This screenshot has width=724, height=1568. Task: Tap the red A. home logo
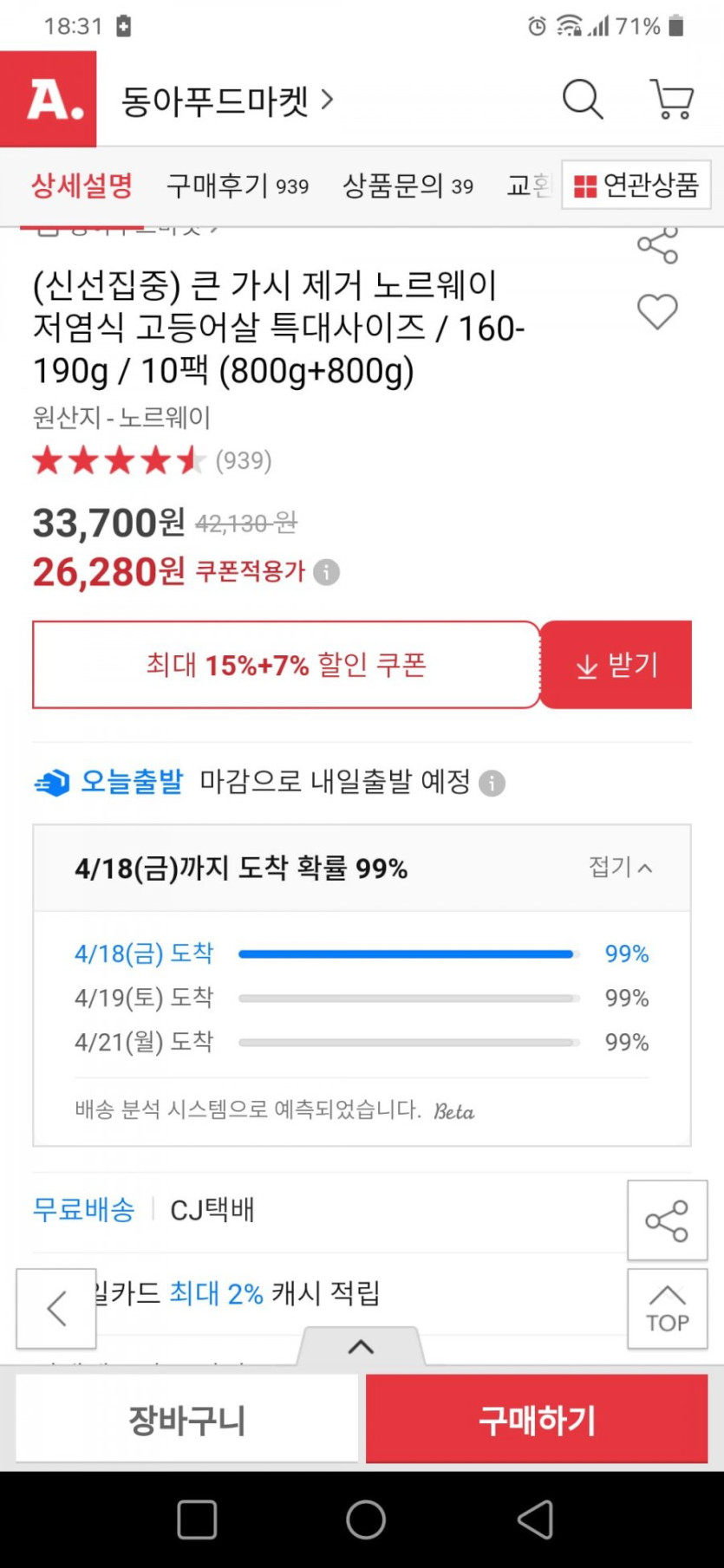pos(49,99)
